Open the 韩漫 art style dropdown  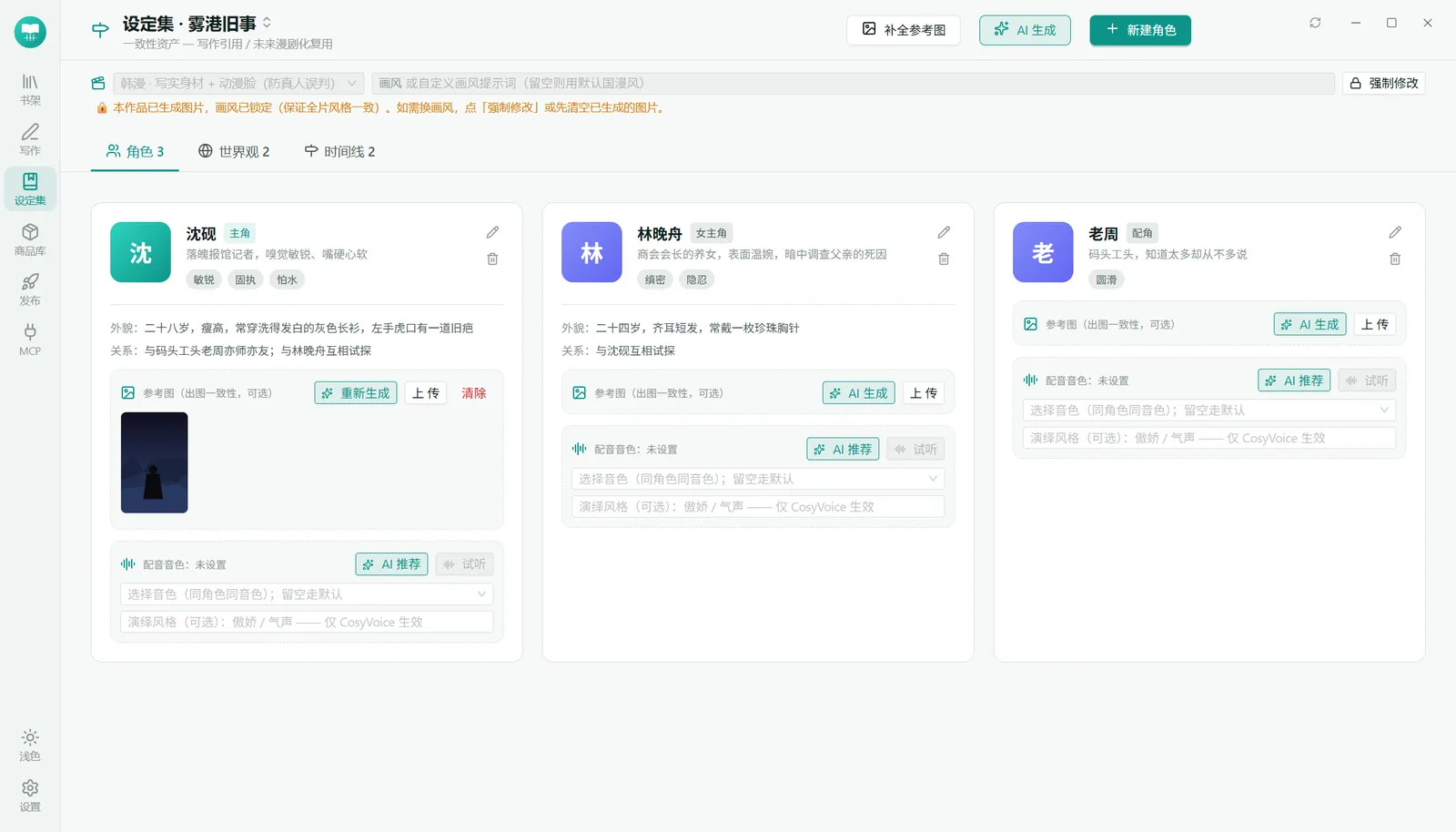click(x=238, y=83)
